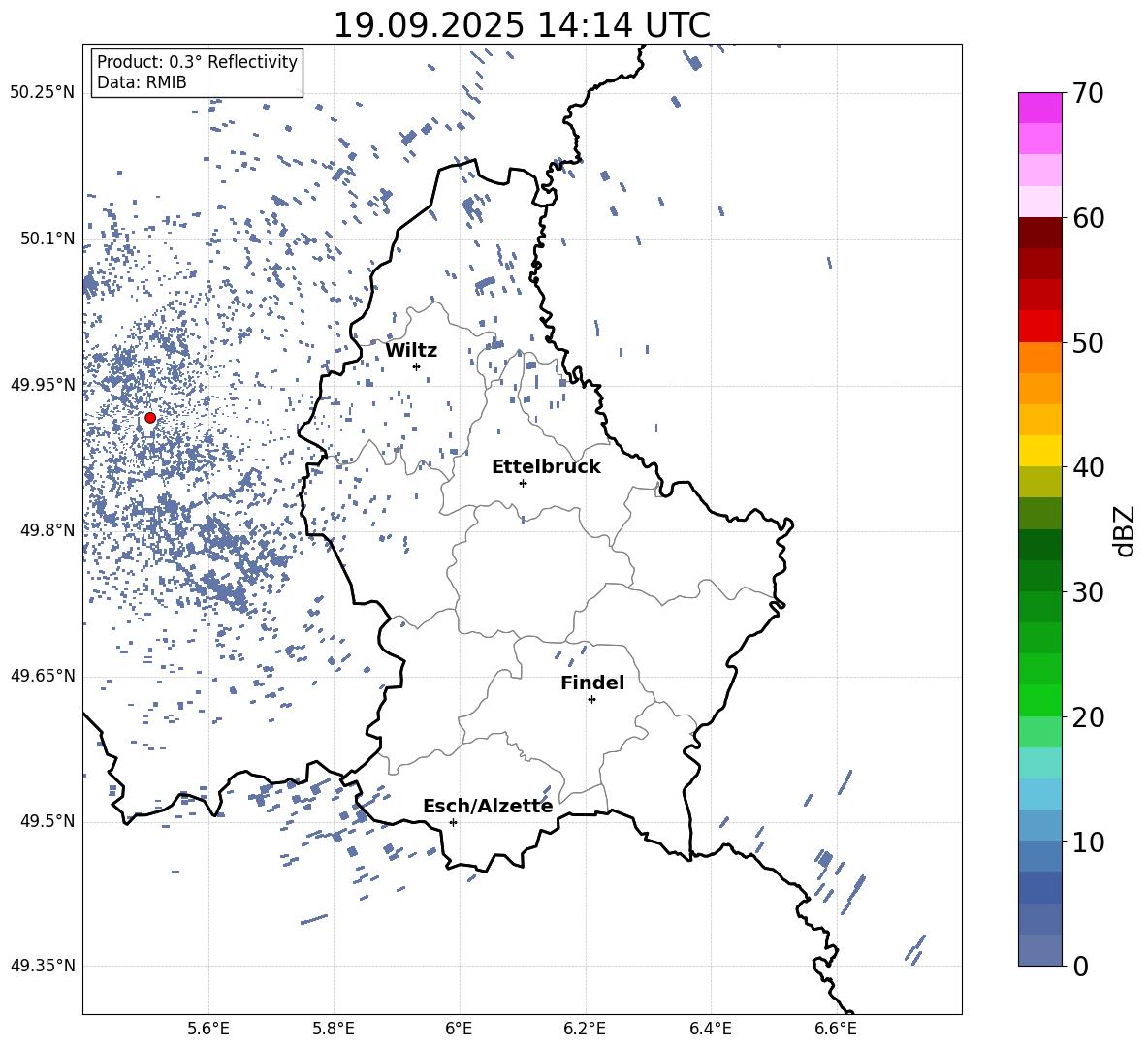1148x1048 pixels.
Task: Click the colorbar tick label 70
Action: (x=1088, y=93)
